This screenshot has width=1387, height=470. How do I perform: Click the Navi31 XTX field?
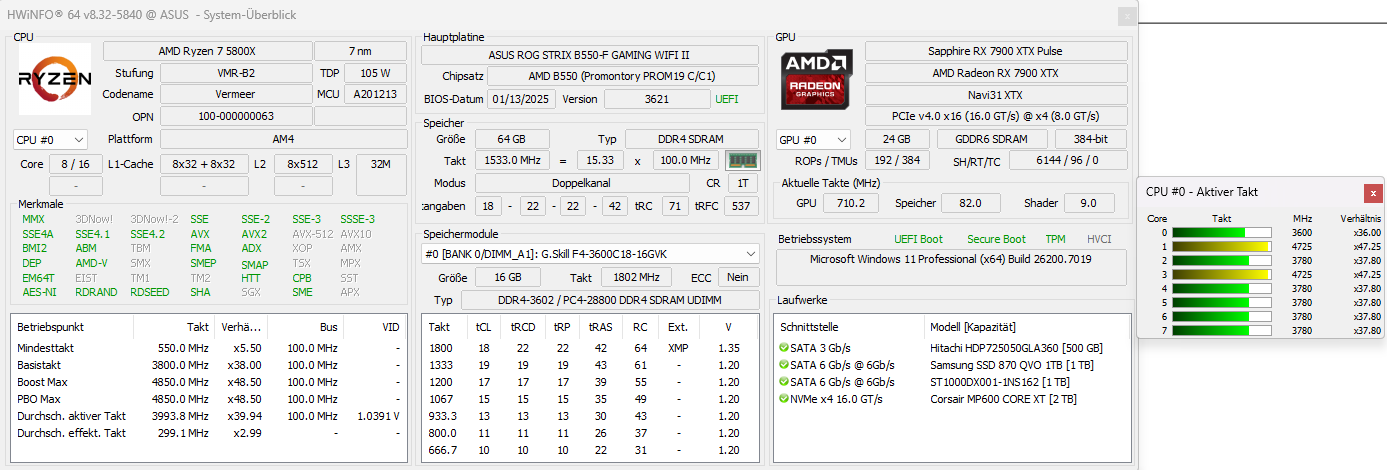click(x=995, y=95)
